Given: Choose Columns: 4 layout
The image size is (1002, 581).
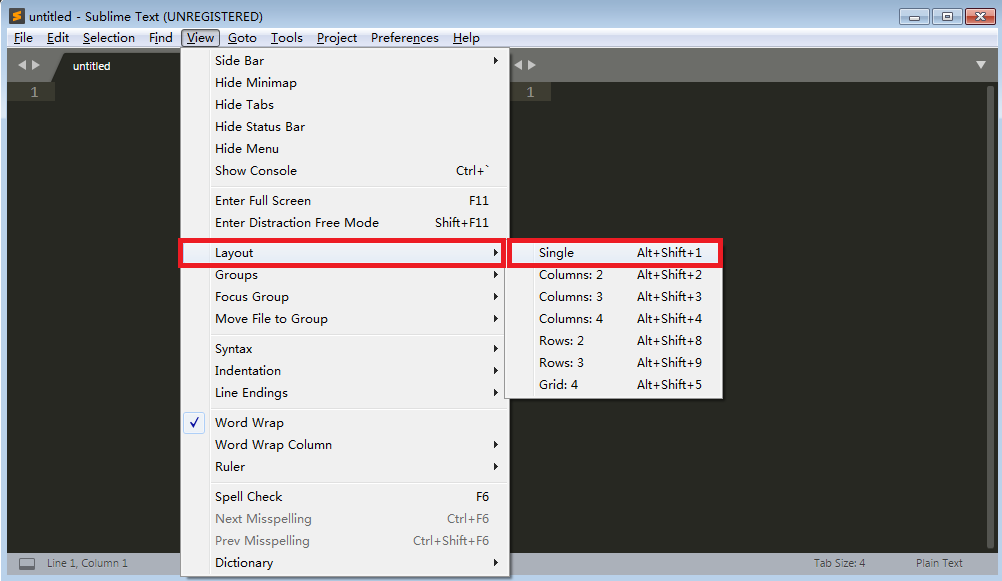Looking at the screenshot, I should [614, 318].
